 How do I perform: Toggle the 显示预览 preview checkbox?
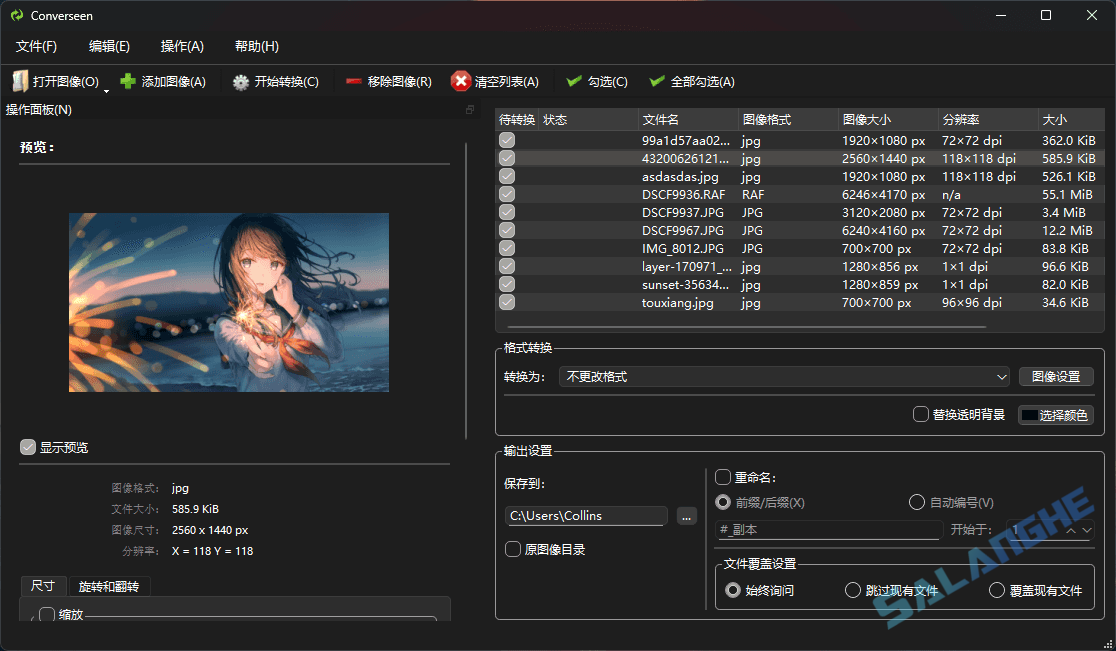coord(28,447)
